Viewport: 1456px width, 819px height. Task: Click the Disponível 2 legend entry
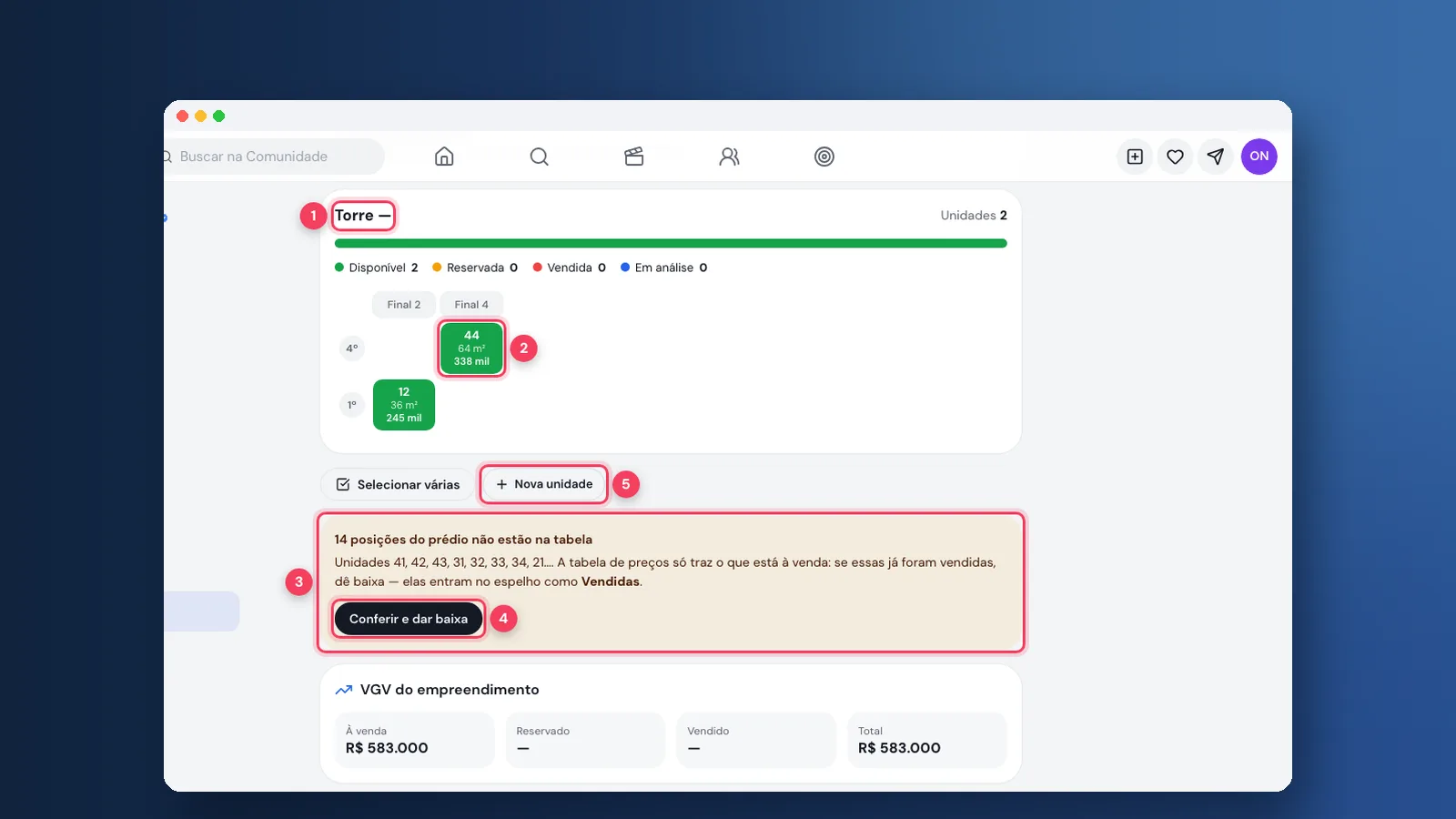point(377,268)
